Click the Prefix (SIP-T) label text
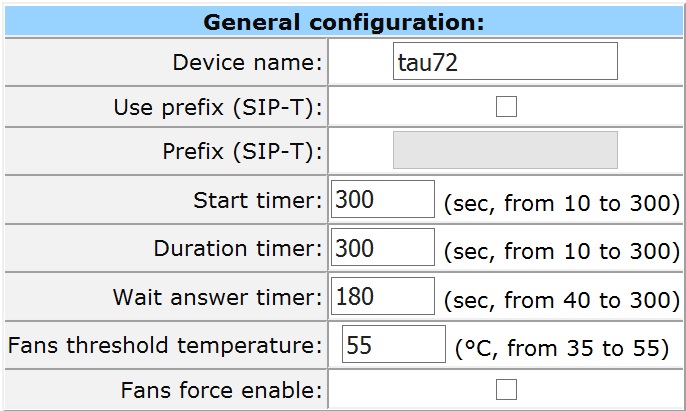Viewport: 686px width, 411px height. (242, 152)
